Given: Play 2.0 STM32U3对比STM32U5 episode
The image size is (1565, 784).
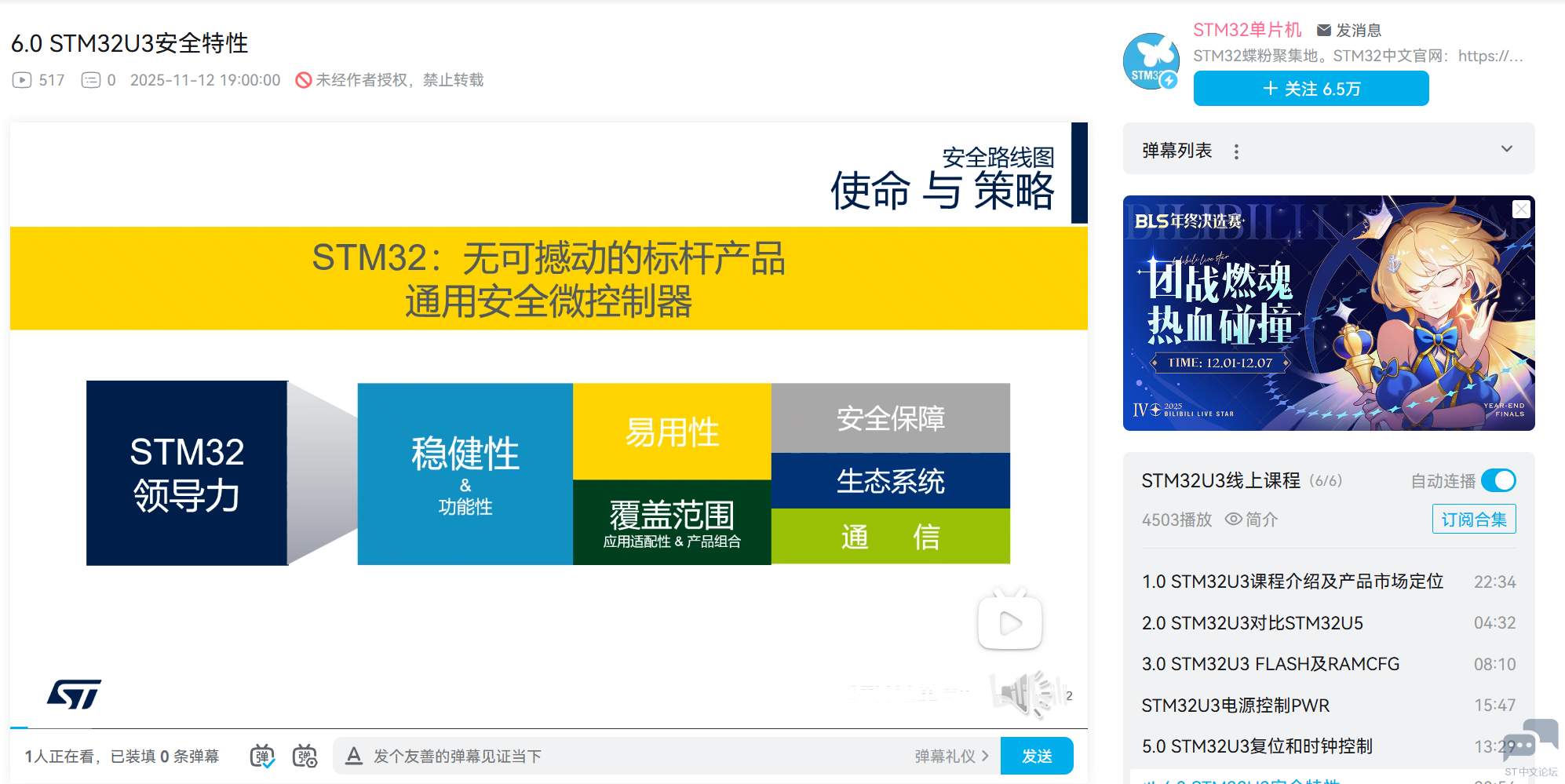Looking at the screenshot, I should (x=1329, y=623).
